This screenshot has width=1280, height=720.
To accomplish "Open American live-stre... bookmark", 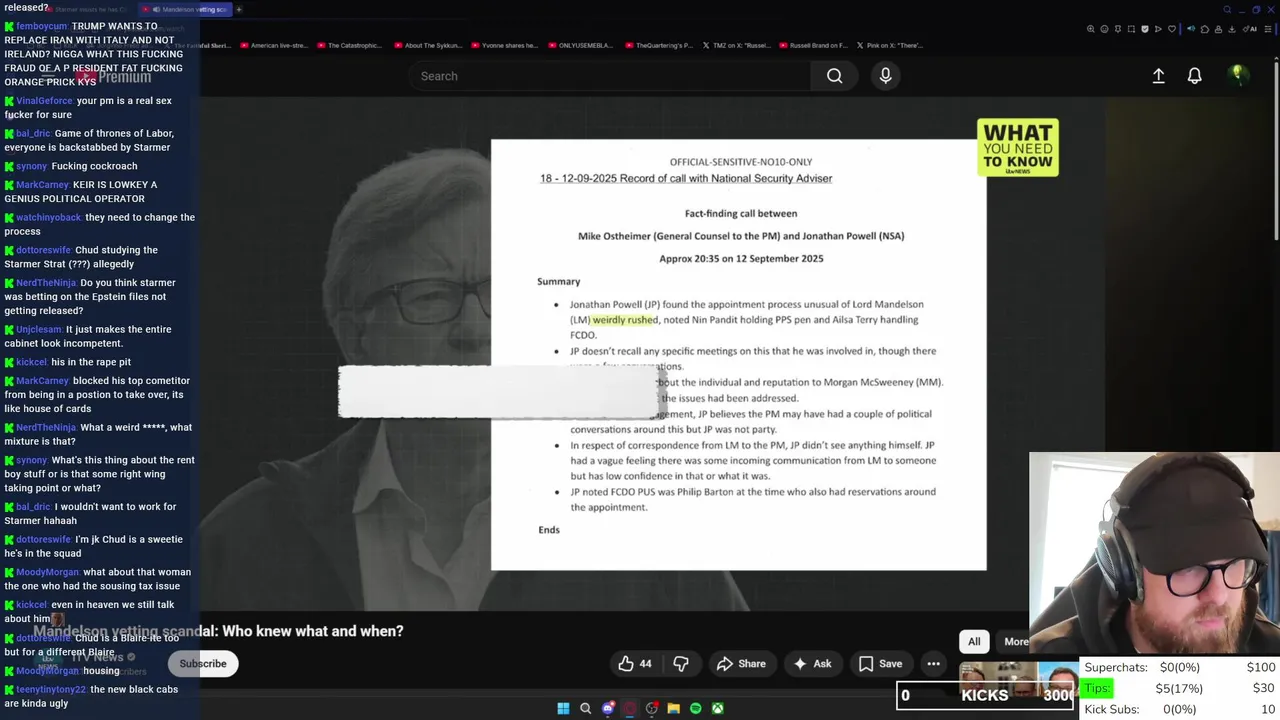I will point(273,45).
